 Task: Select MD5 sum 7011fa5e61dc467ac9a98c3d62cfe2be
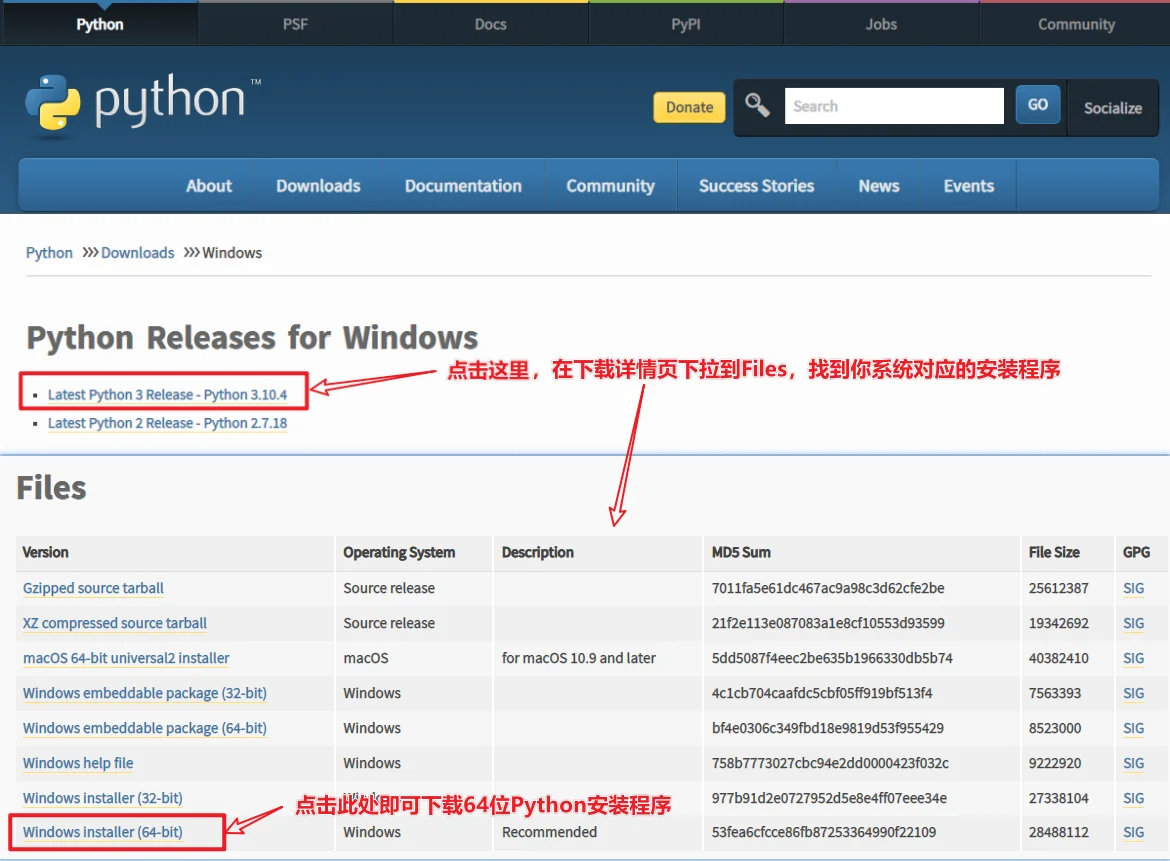(828, 588)
